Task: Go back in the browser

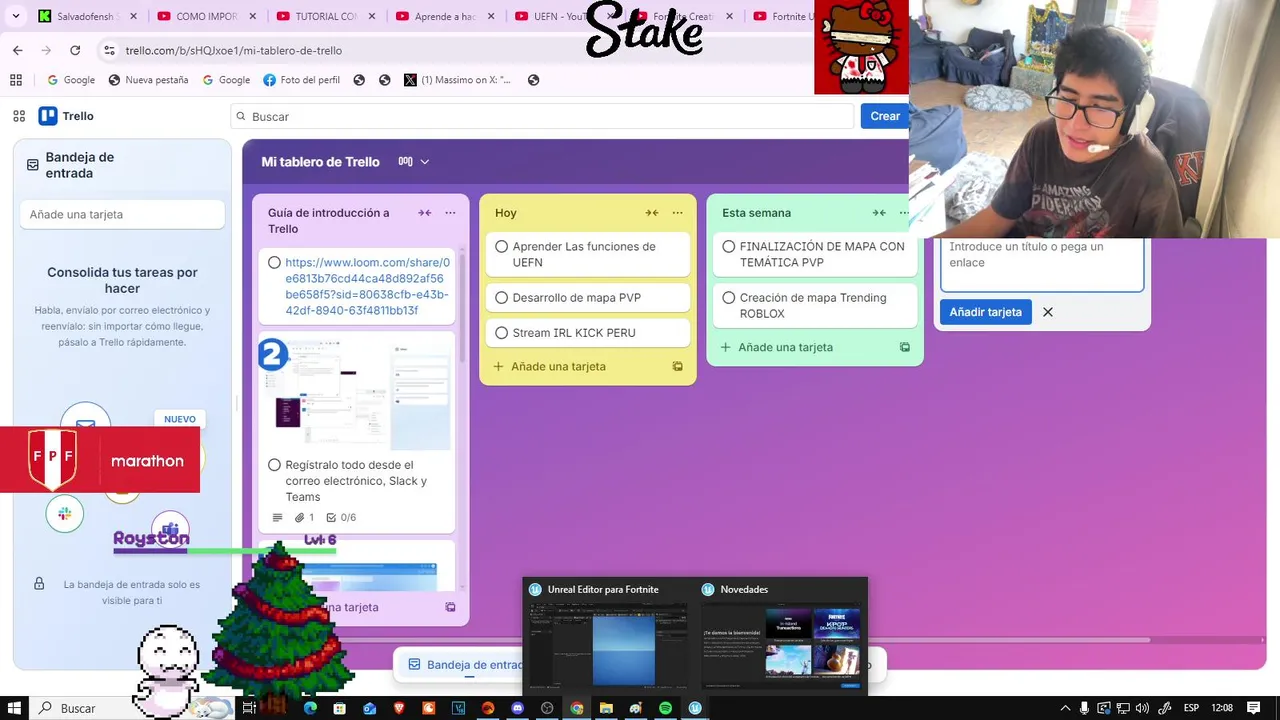Action: click(17, 50)
